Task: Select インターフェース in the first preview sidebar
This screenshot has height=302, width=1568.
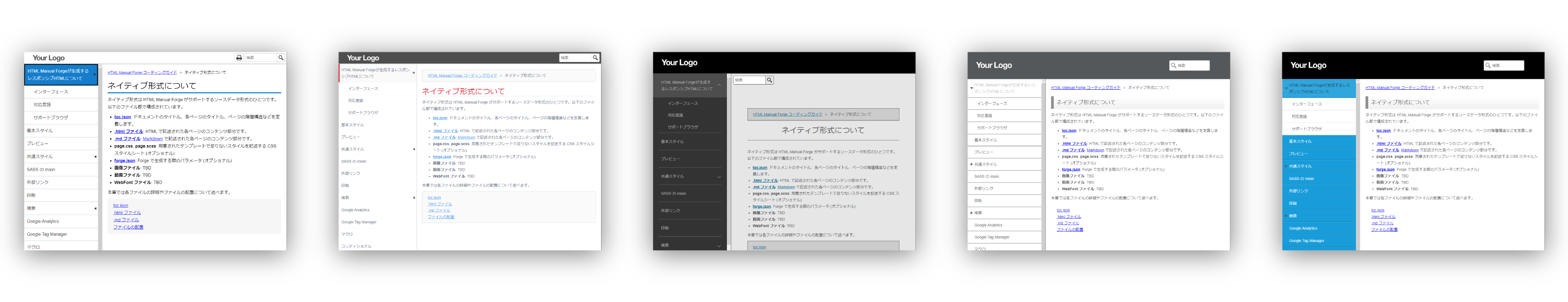Action: click(x=51, y=91)
